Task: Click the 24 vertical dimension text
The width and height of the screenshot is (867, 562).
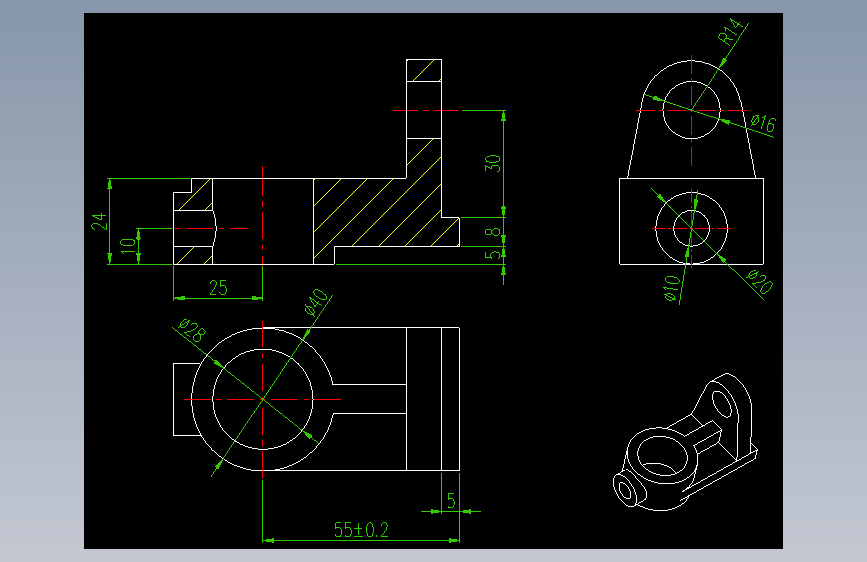Action: tap(99, 221)
